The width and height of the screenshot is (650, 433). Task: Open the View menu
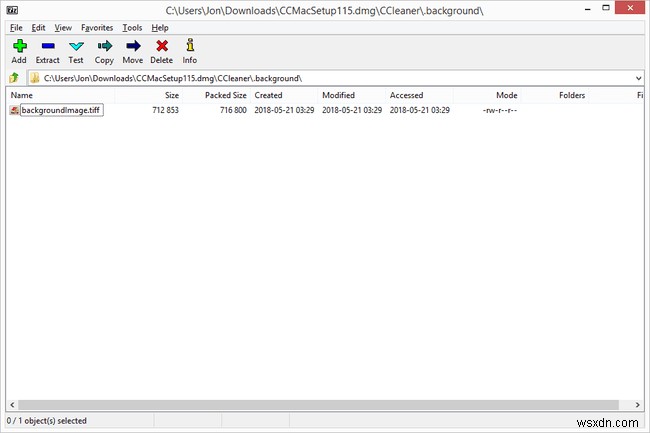pos(63,28)
